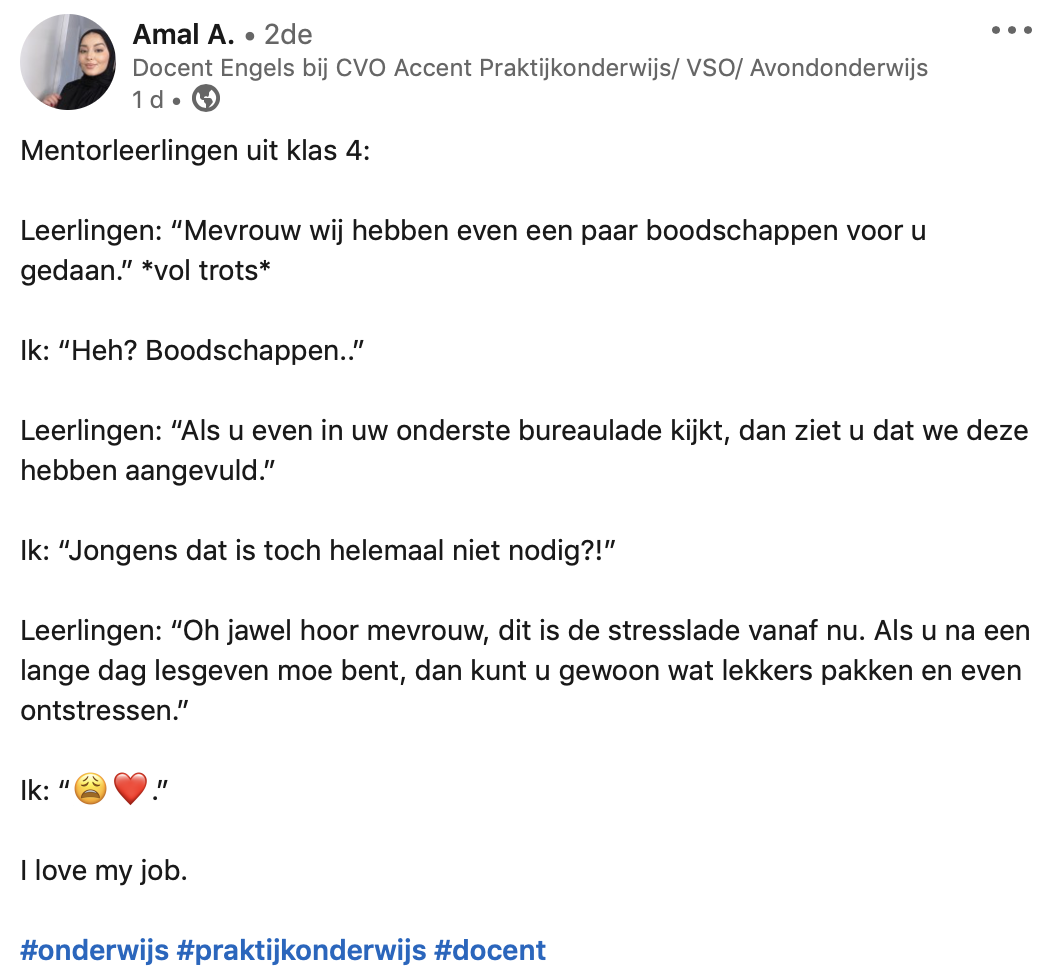This screenshot has height=980, width=1042.
Task: Select the #docent hashtag
Action: (x=490, y=949)
